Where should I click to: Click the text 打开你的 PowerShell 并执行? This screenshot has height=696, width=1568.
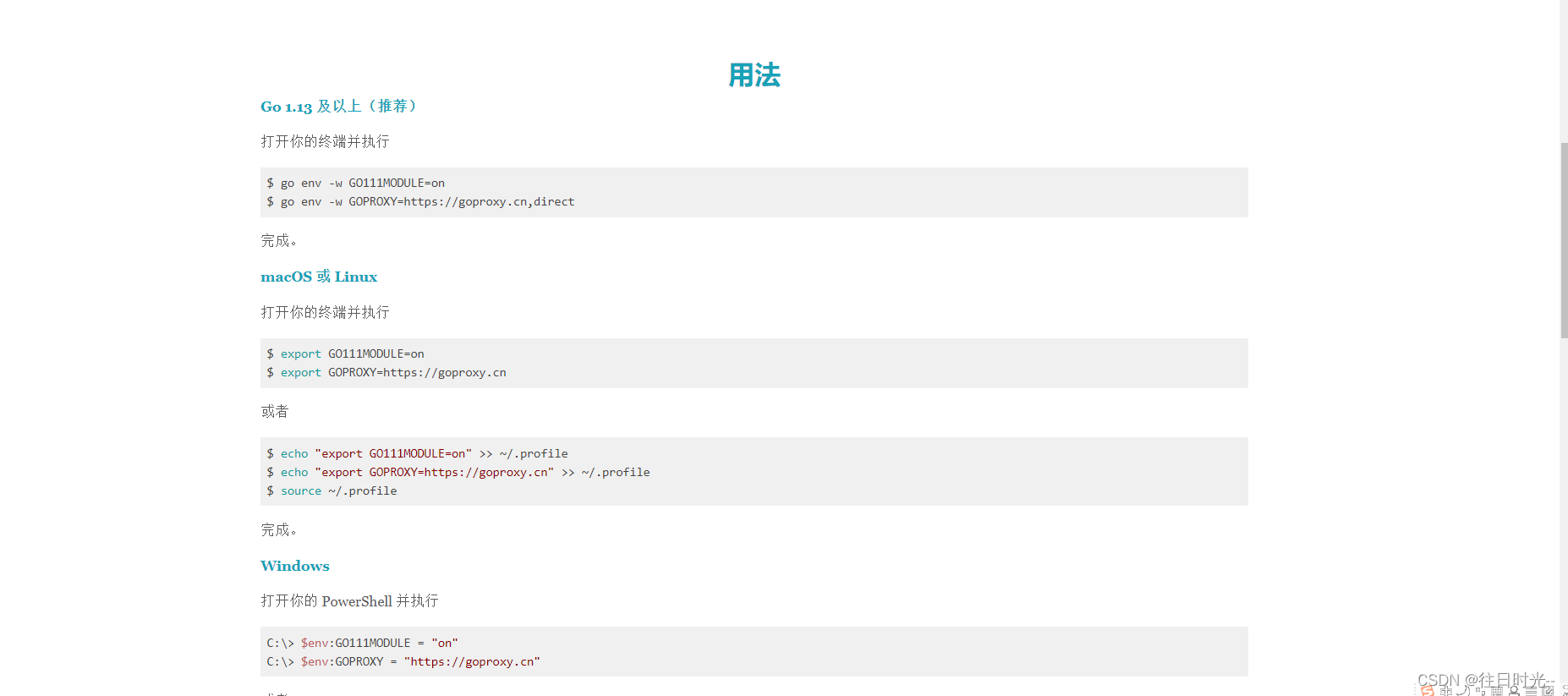pos(349,601)
